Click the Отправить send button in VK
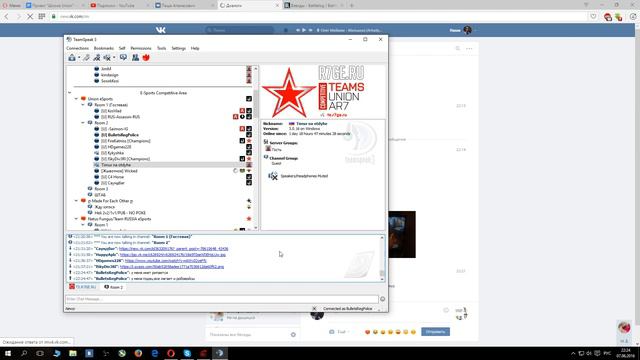Viewport: 640px width, 360px height. click(x=436, y=332)
